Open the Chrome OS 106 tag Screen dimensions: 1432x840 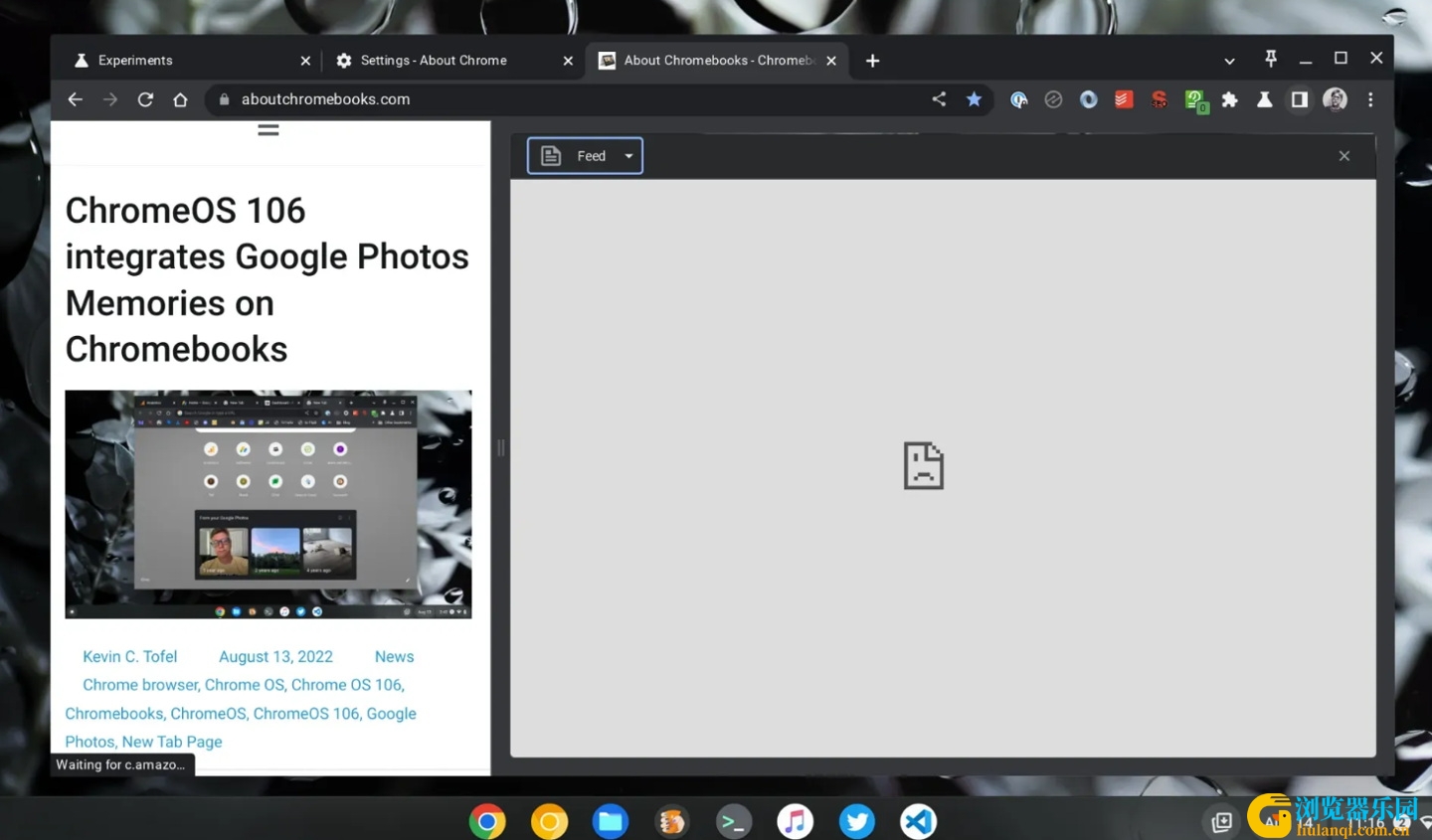coord(347,685)
